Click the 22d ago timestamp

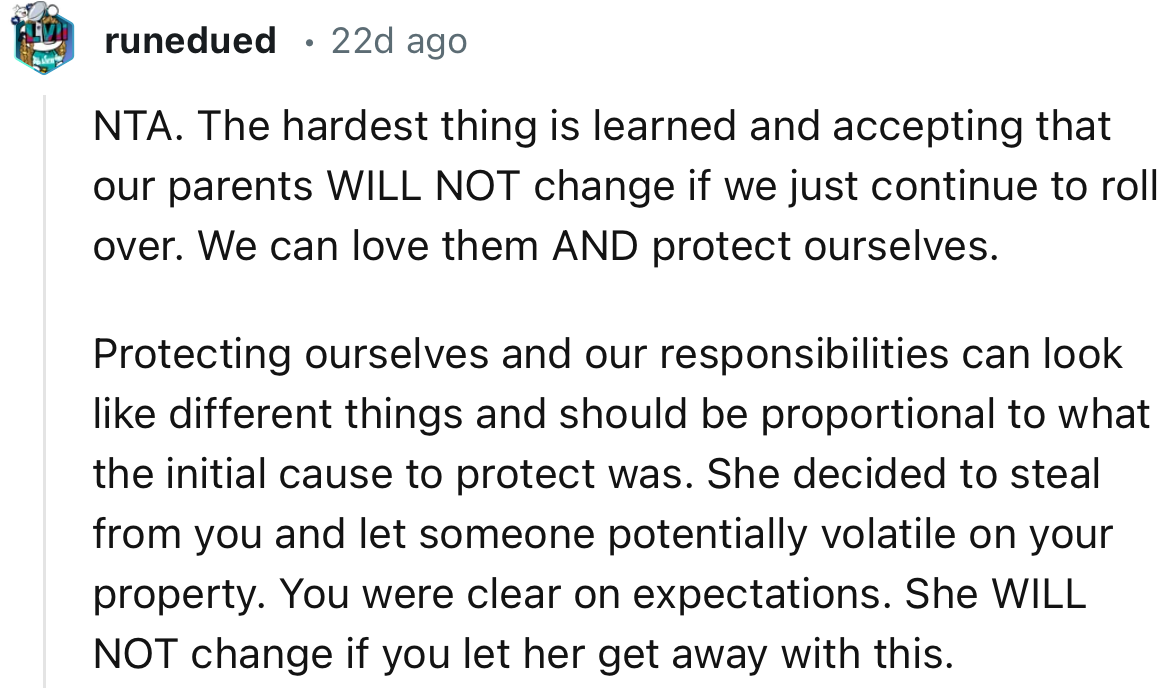pyautogui.click(x=398, y=41)
